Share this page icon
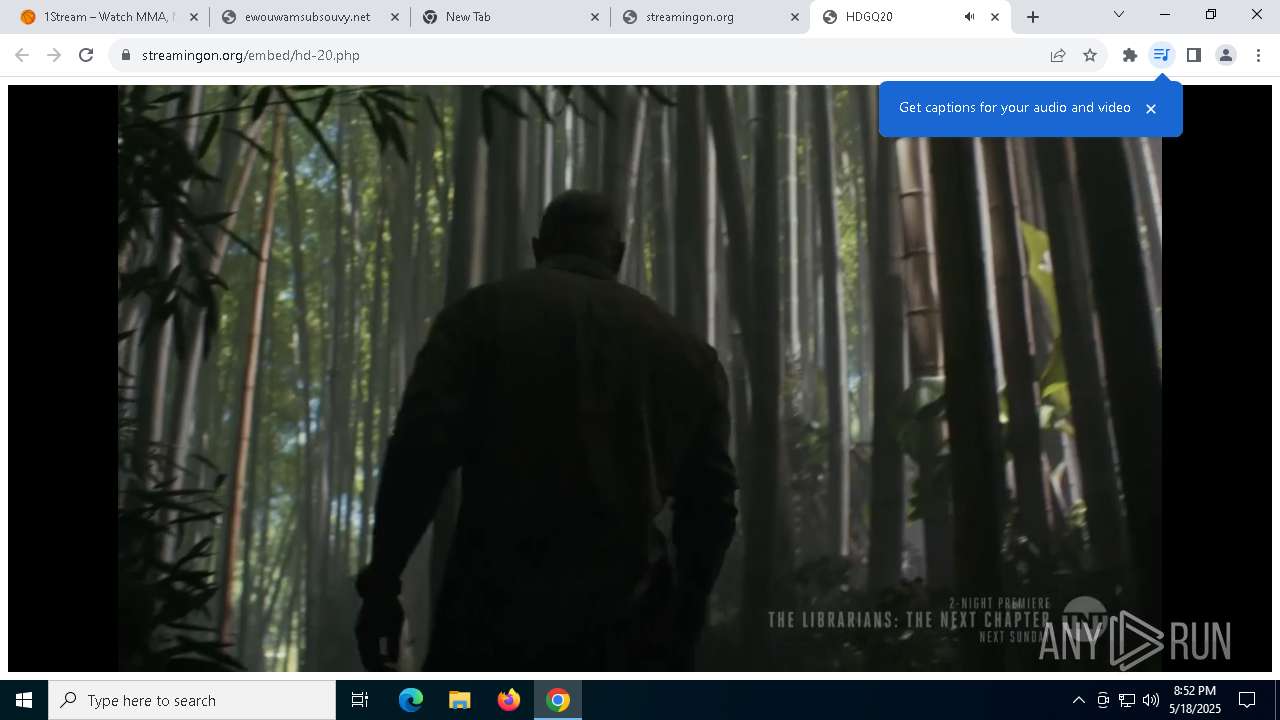Image resolution: width=1280 pixels, height=720 pixels. tap(1058, 55)
